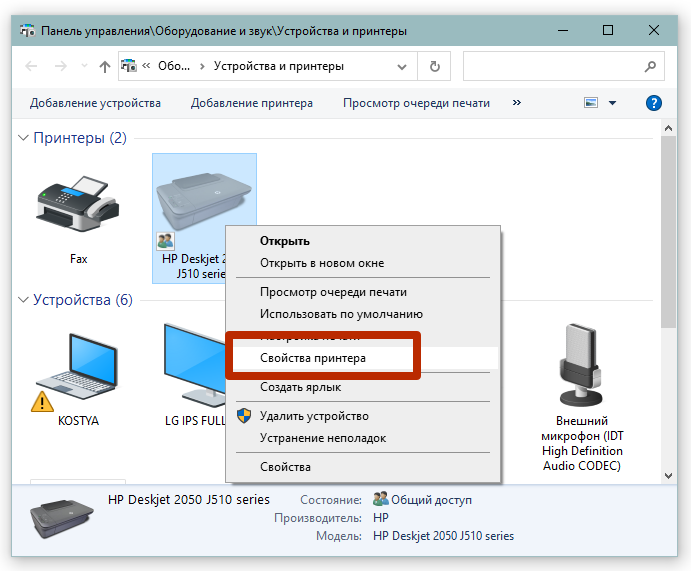
Task: Choose Создать ярлык
Action: (x=300, y=387)
